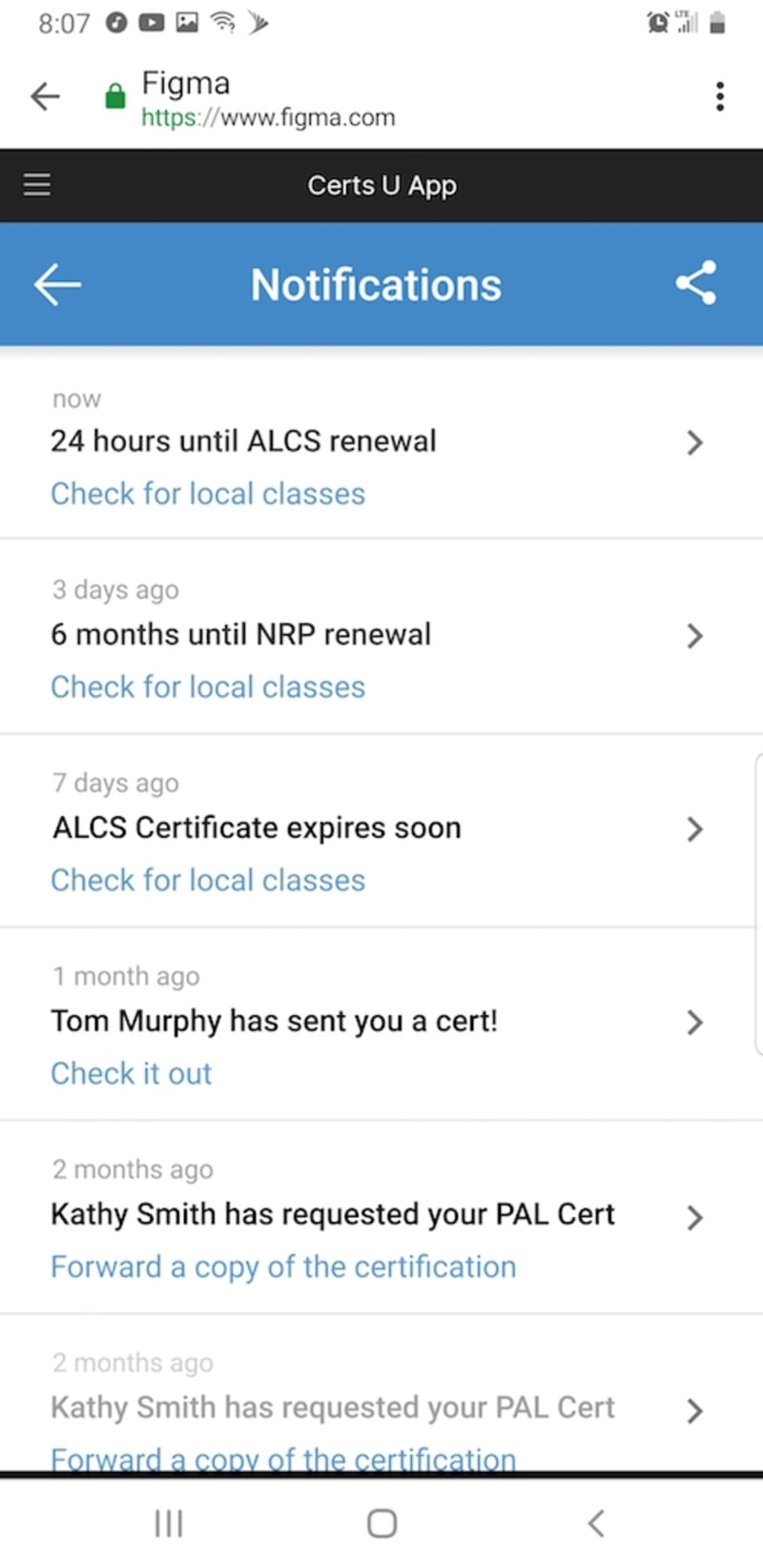Tap the green padlock security icon
Viewport: 763px width, 1568px height.
[x=115, y=96]
